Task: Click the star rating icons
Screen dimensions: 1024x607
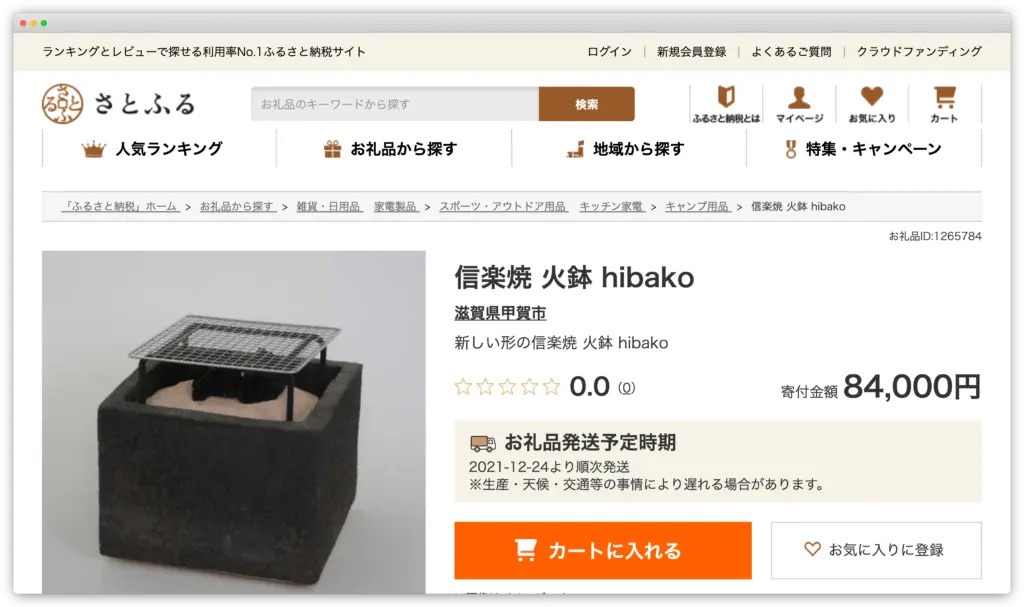Action: coord(507,387)
